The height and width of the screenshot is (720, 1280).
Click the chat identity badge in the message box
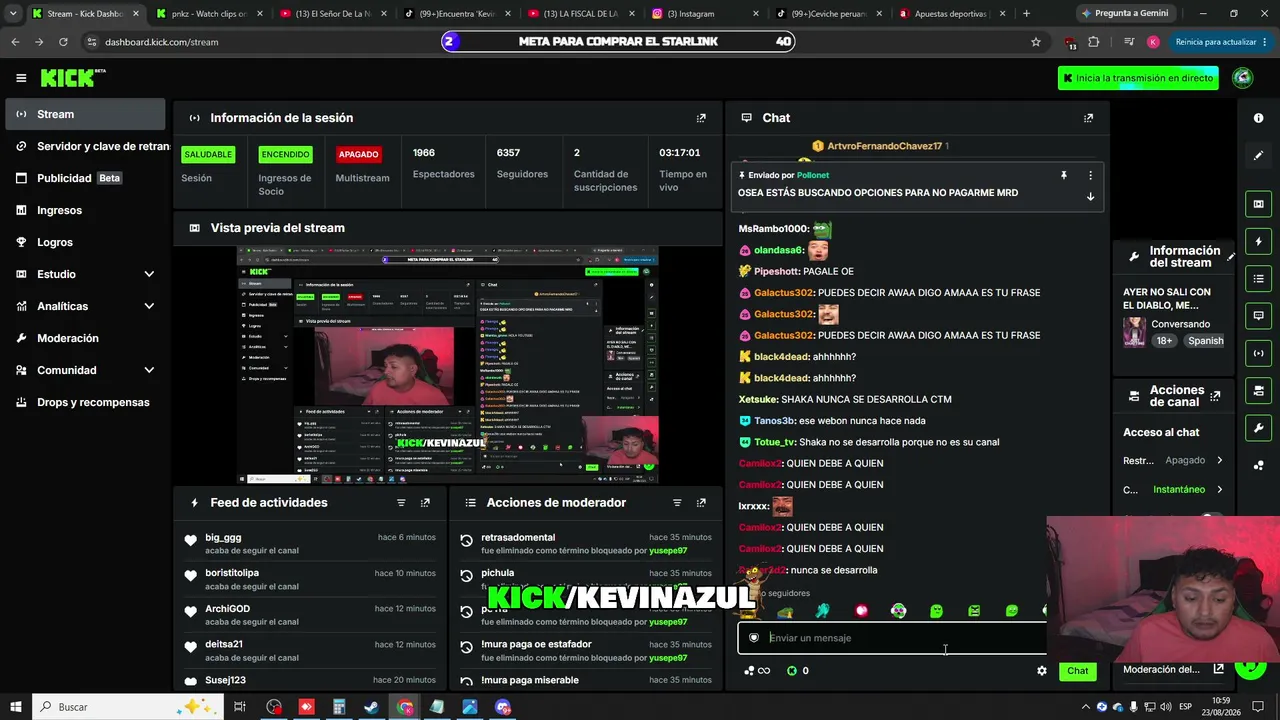coord(754,638)
